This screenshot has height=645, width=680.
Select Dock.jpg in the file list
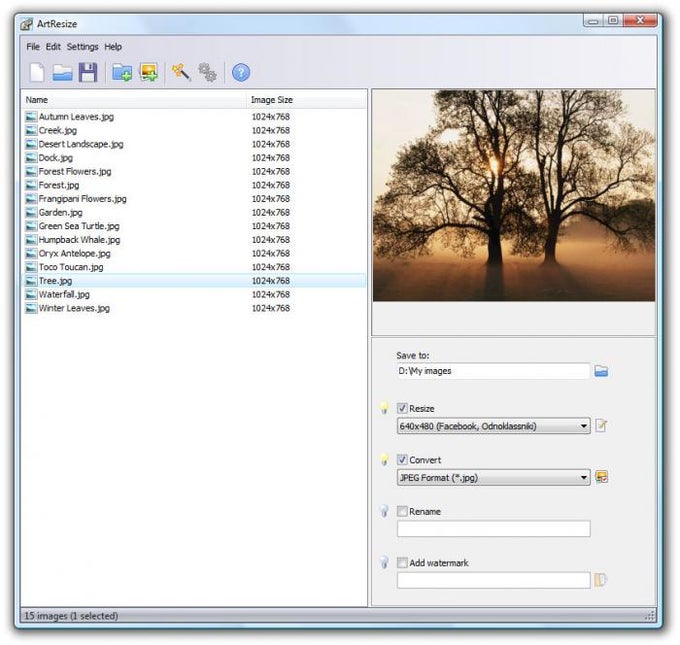[x=194, y=158]
